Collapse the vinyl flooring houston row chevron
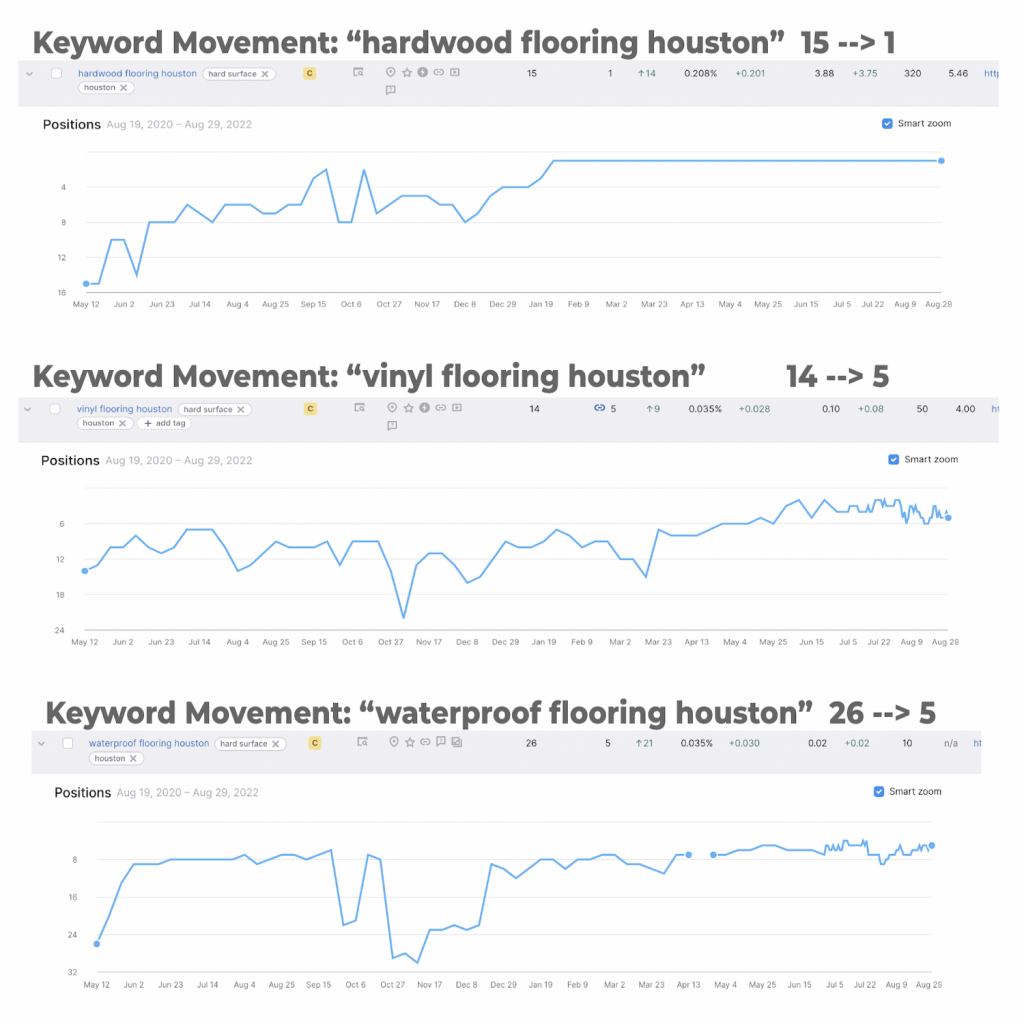This screenshot has width=1024, height=1024. click(27, 409)
